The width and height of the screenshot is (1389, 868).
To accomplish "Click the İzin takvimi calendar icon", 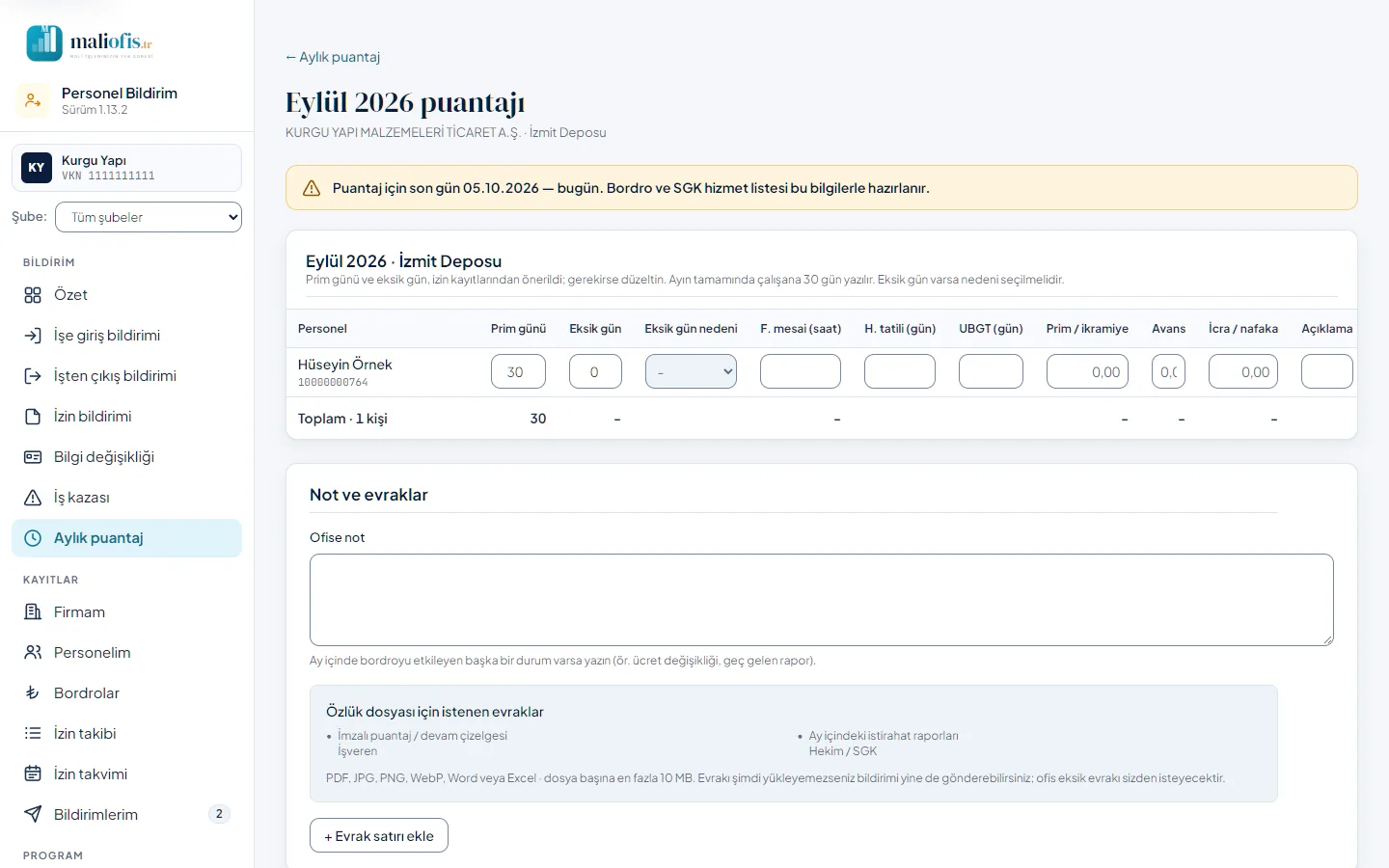I will 33,774.
